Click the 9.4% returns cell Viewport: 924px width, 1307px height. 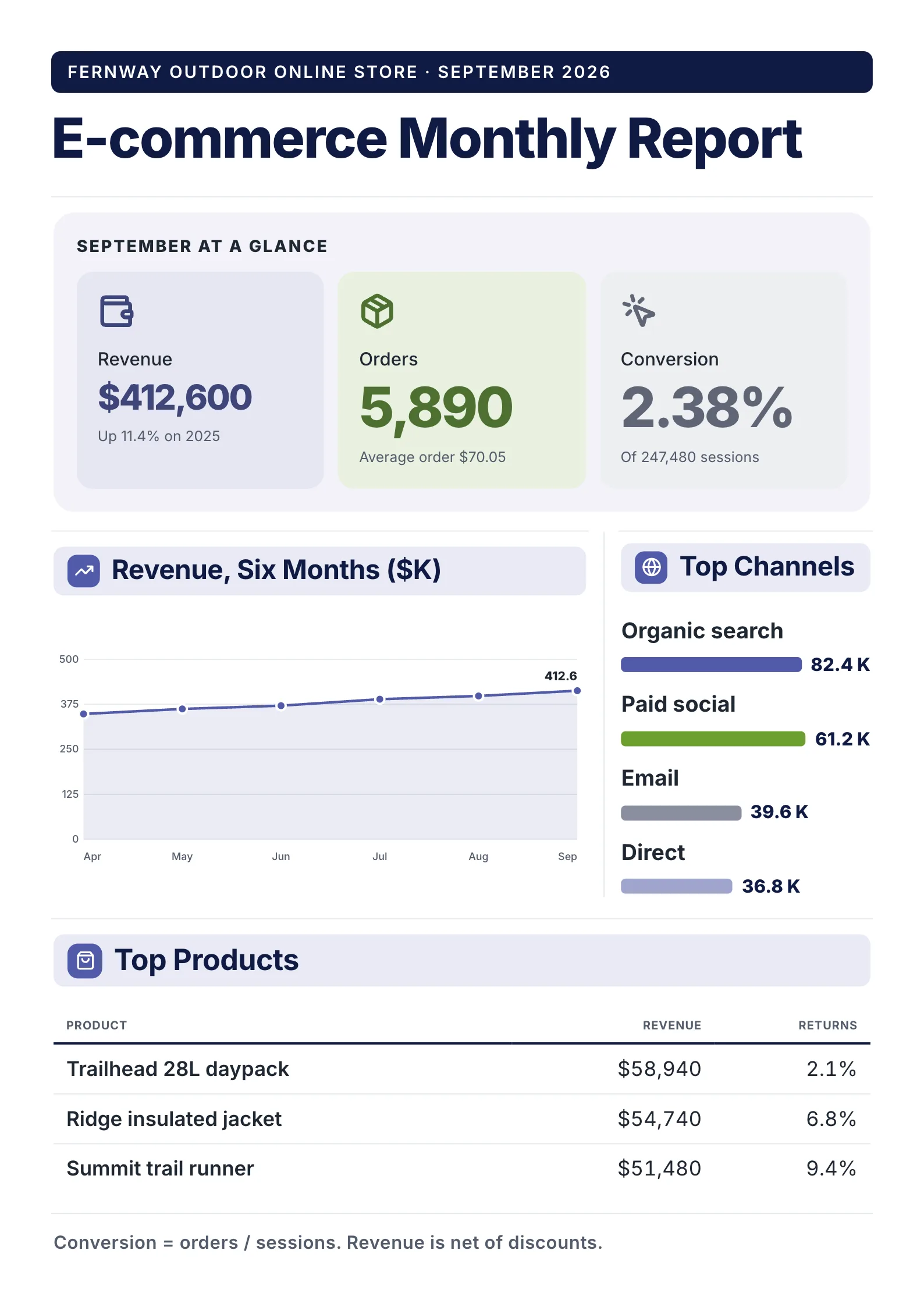tap(831, 1169)
